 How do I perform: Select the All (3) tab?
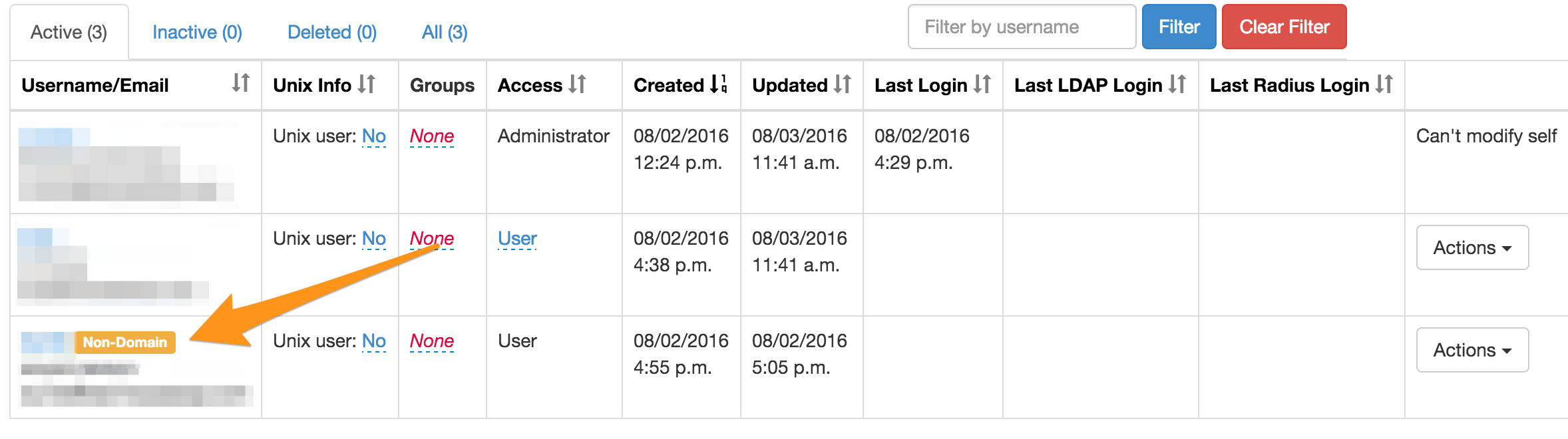[x=445, y=32]
